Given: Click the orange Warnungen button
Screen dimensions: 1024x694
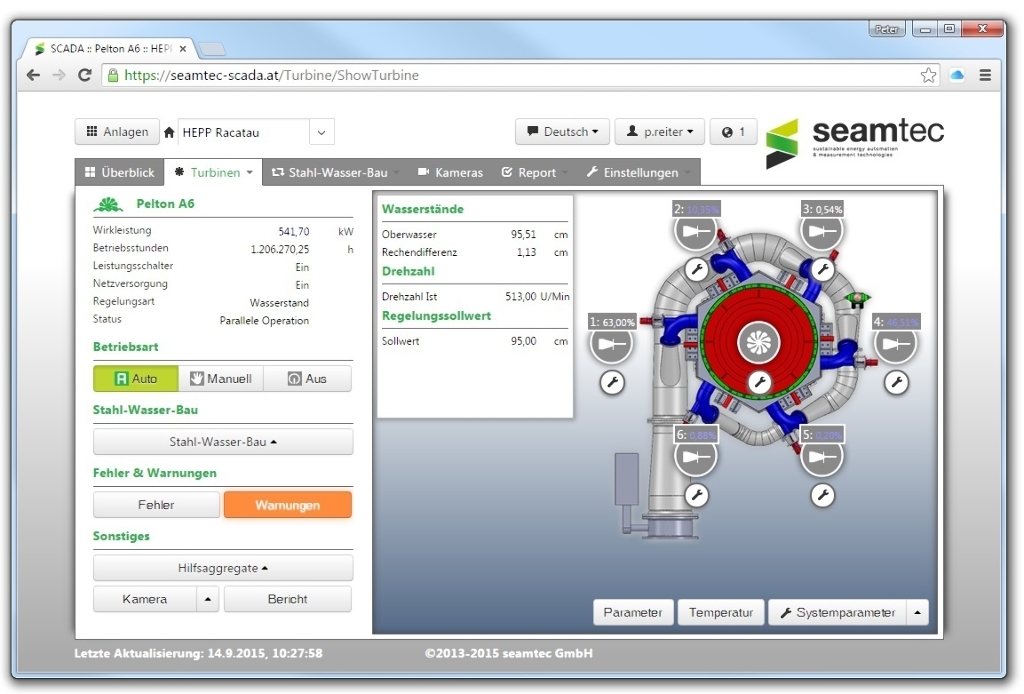Looking at the screenshot, I should click(x=287, y=505).
